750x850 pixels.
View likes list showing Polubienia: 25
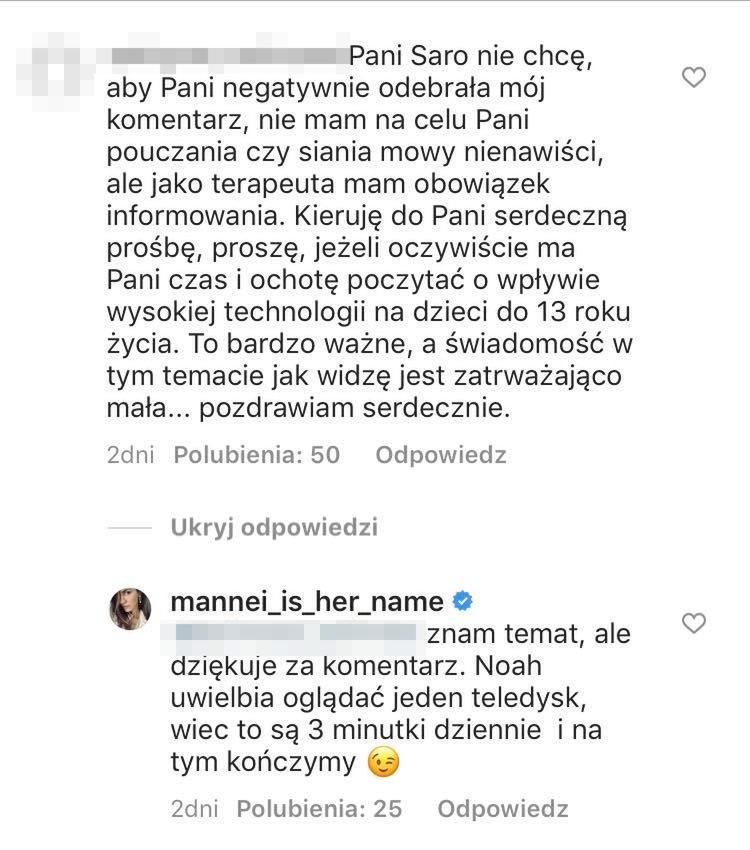[319, 808]
